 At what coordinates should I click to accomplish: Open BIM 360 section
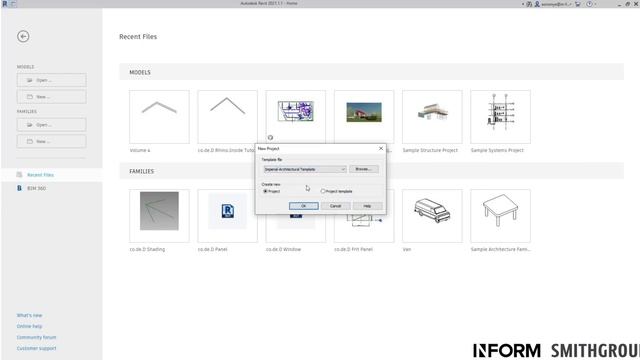(36, 188)
